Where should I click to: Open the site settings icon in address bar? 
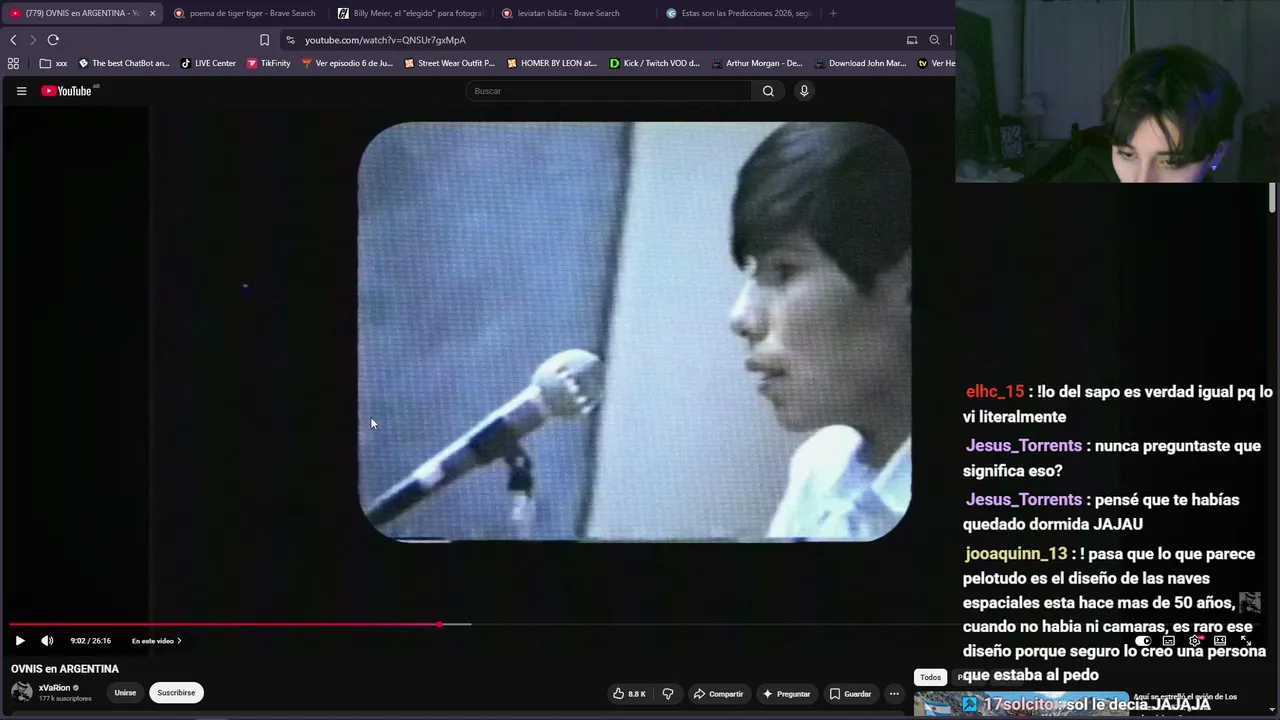[290, 40]
